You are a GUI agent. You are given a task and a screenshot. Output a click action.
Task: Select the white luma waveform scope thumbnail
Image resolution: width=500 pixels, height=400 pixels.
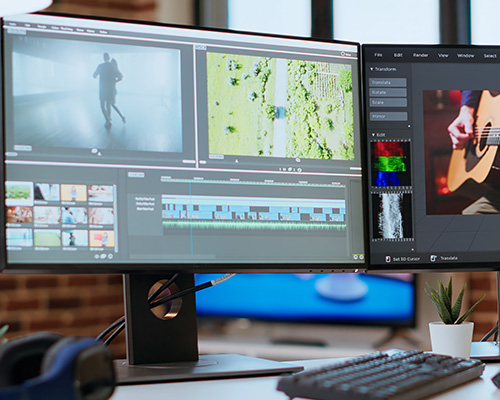click(x=392, y=216)
